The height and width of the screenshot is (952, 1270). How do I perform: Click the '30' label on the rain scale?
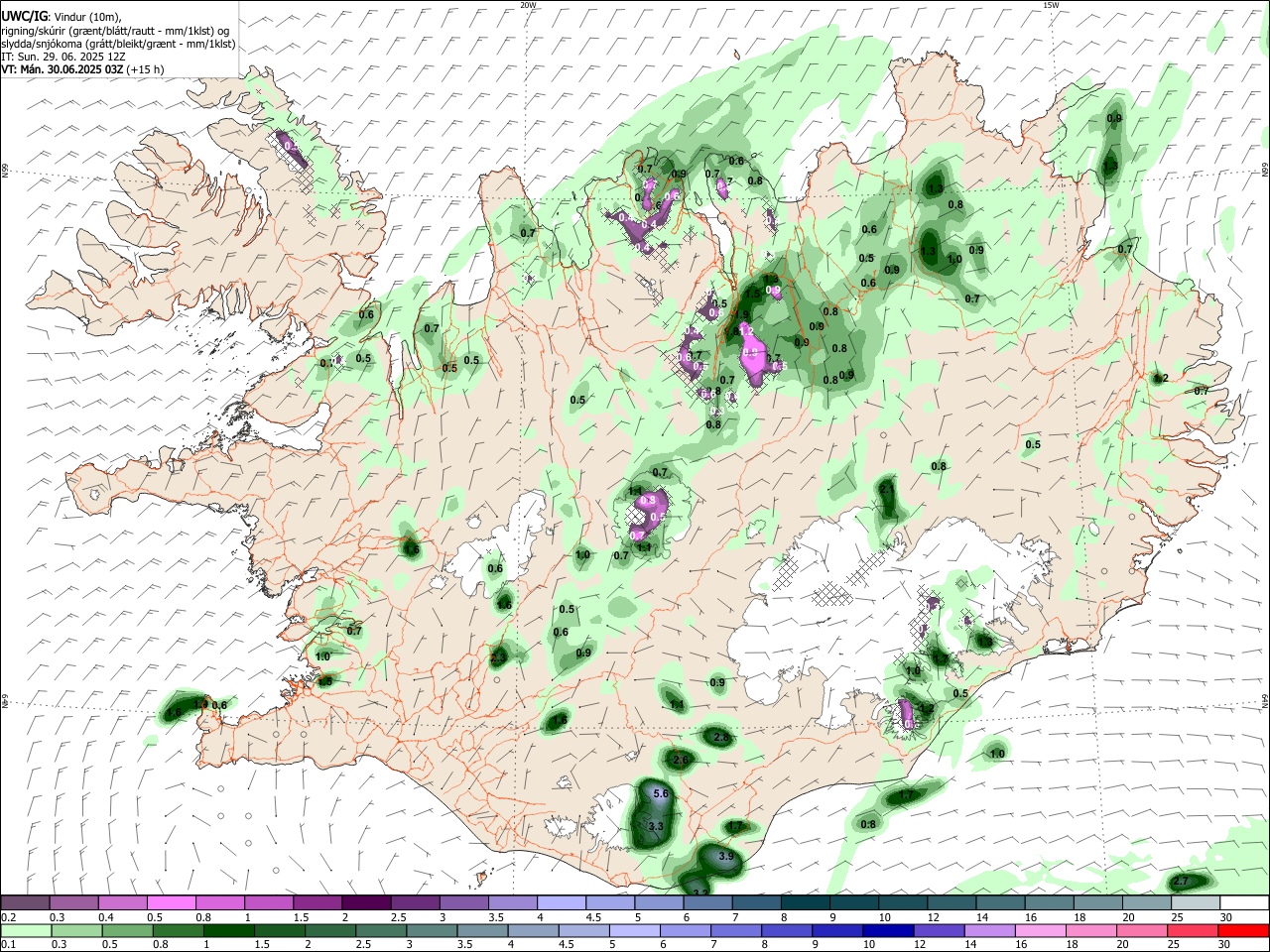click(1226, 944)
